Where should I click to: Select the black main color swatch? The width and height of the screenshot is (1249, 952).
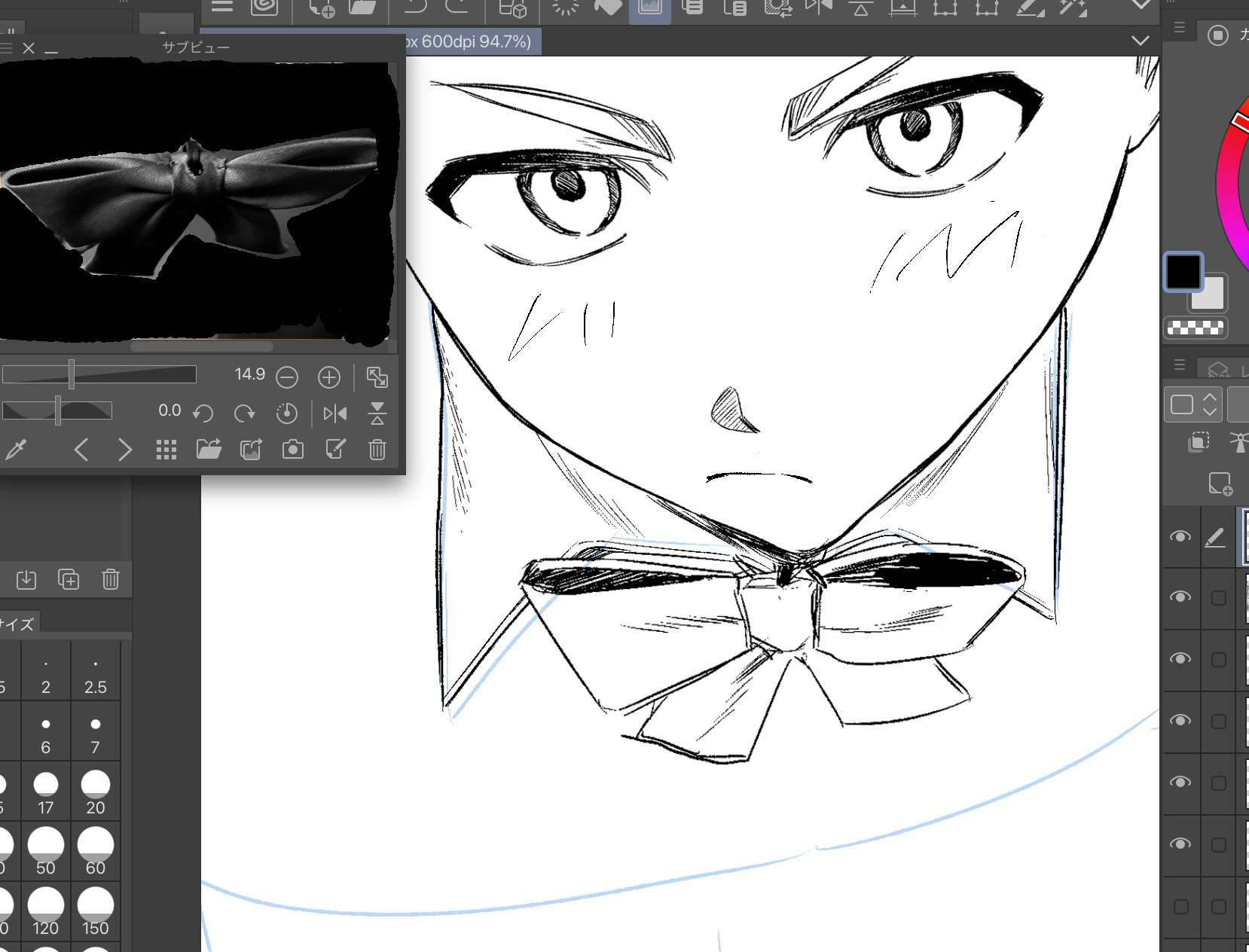(x=1183, y=272)
